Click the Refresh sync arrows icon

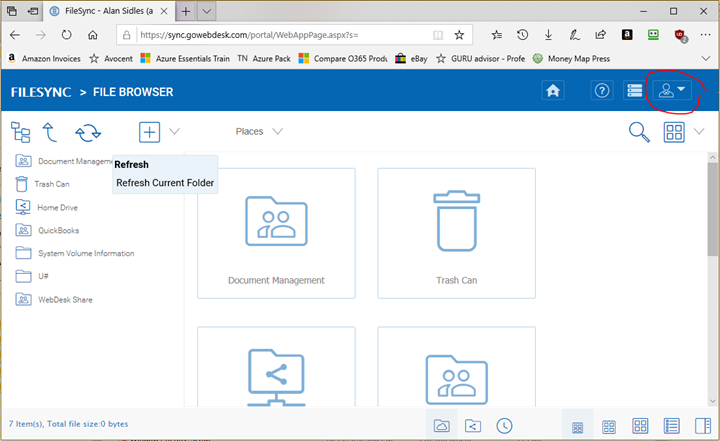coord(88,131)
